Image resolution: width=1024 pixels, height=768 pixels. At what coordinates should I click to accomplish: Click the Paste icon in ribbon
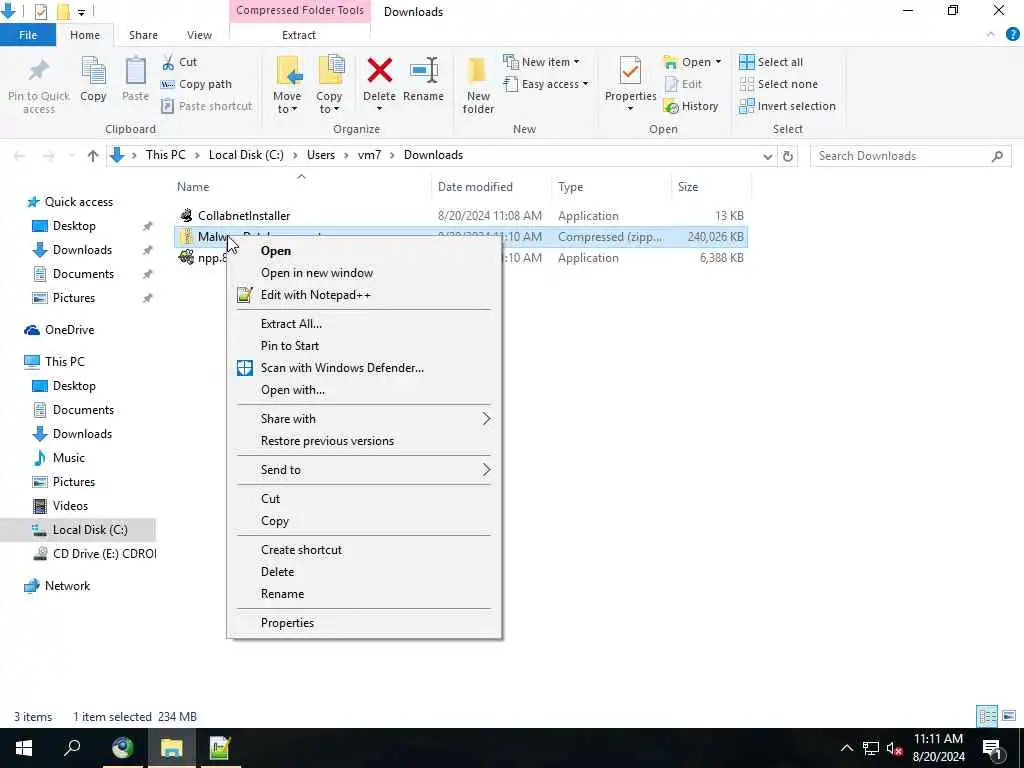pos(135,71)
